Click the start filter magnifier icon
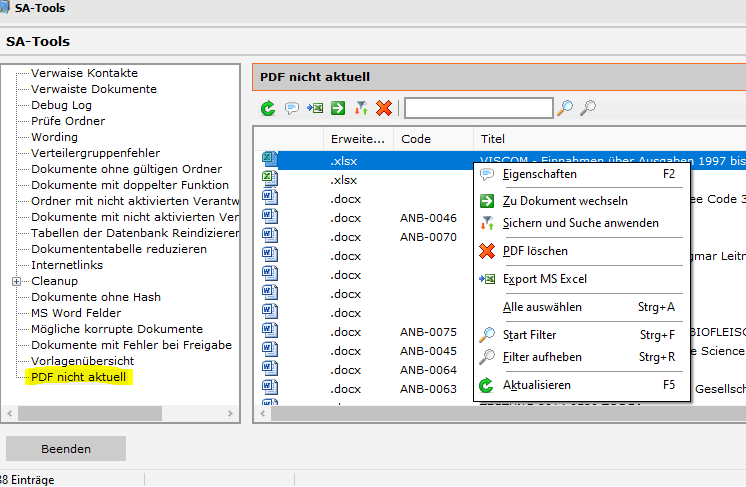The image size is (746, 487). pyautogui.click(x=565, y=108)
